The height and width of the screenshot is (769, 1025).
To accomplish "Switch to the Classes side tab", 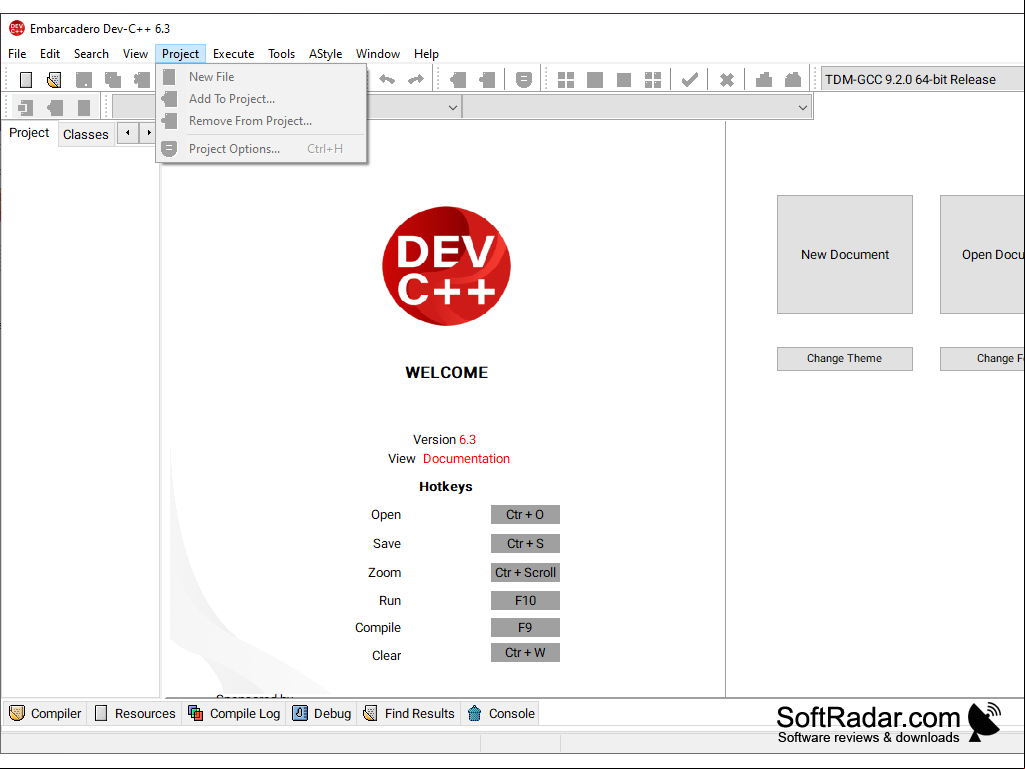I will 86,135.
